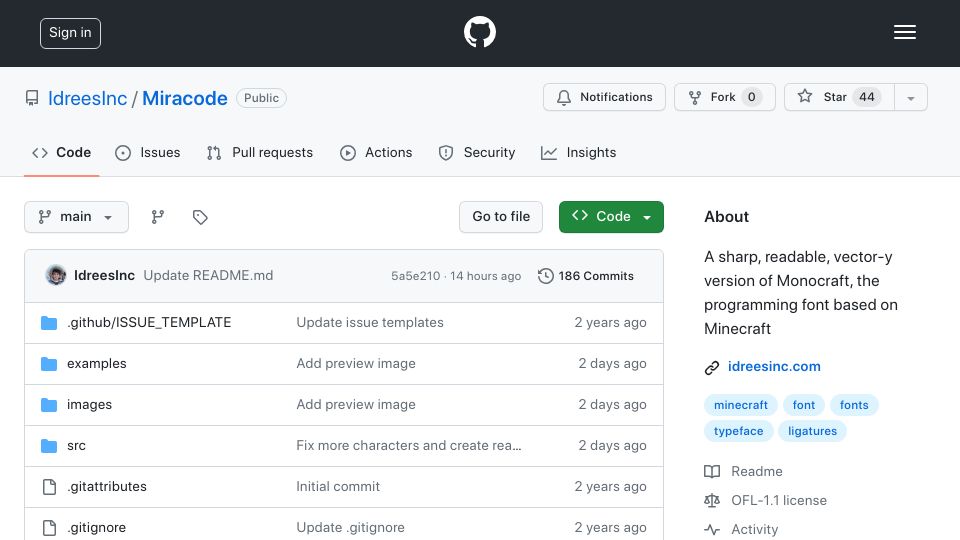The height and width of the screenshot is (540, 960).
Task: Click the repository book icon beside IdreesInc
Action: click(x=32, y=98)
